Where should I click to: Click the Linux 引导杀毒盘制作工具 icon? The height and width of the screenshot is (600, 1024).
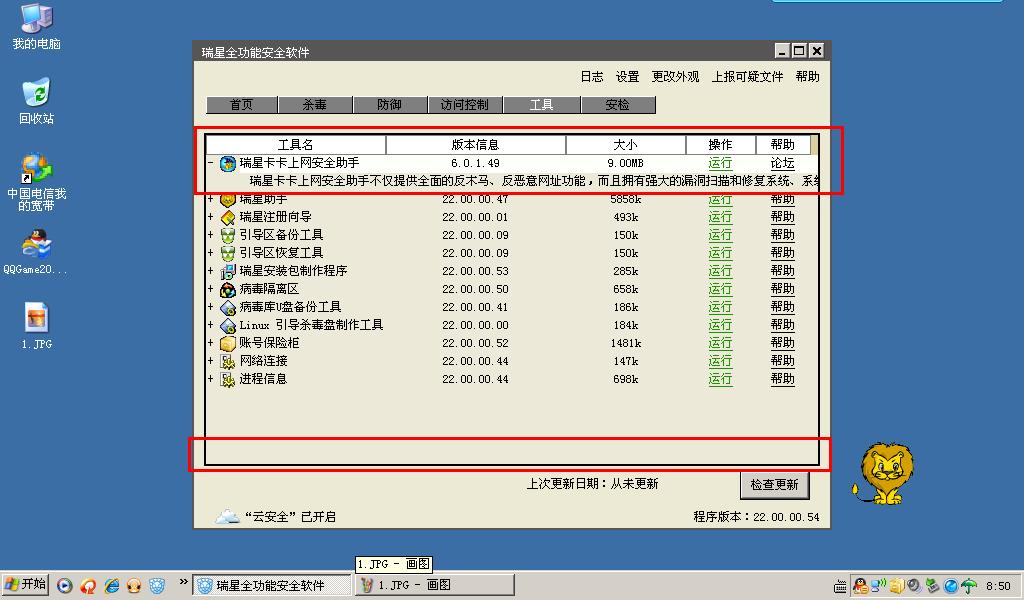pyautogui.click(x=227, y=324)
